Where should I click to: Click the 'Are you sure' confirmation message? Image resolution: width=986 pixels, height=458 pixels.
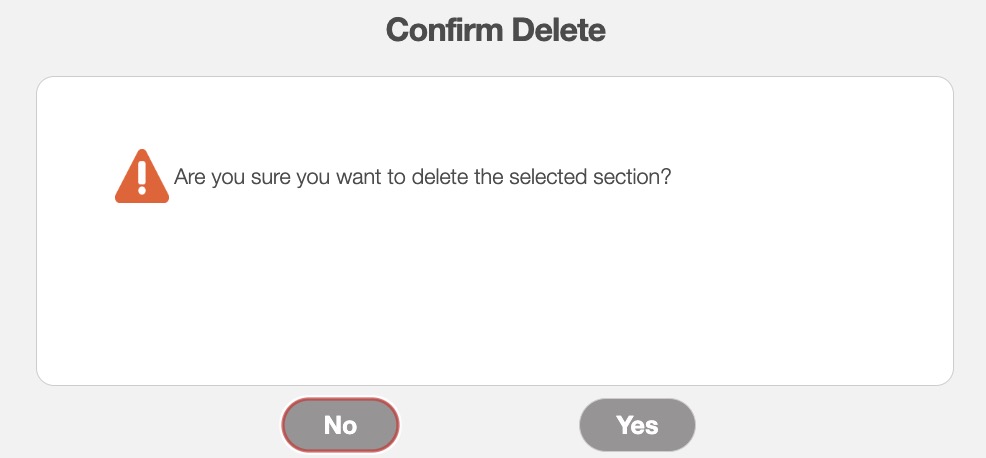click(422, 179)
